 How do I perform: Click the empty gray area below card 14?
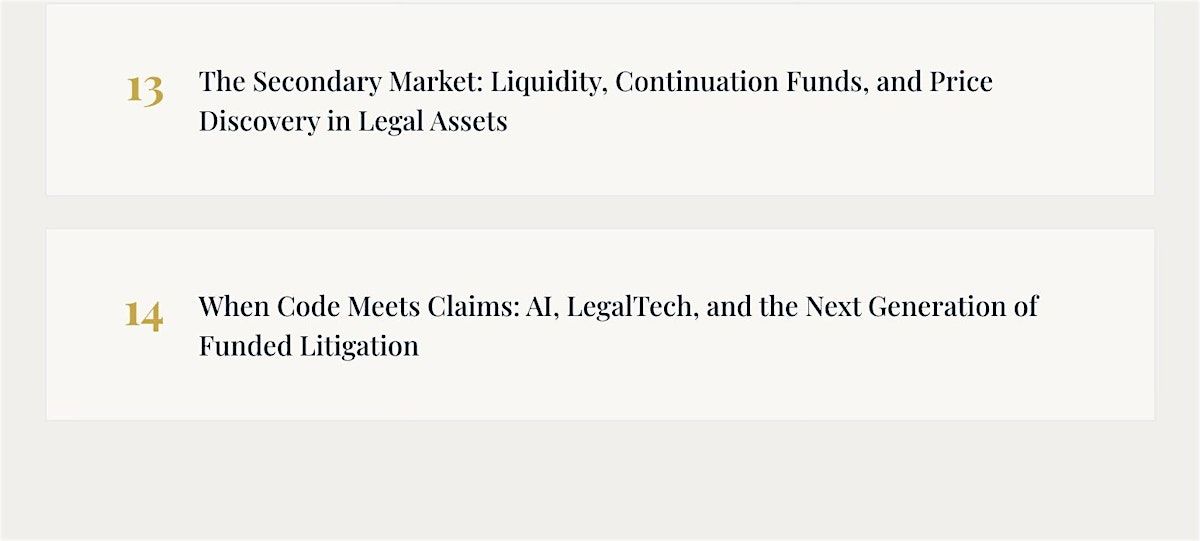coord(600,480)
